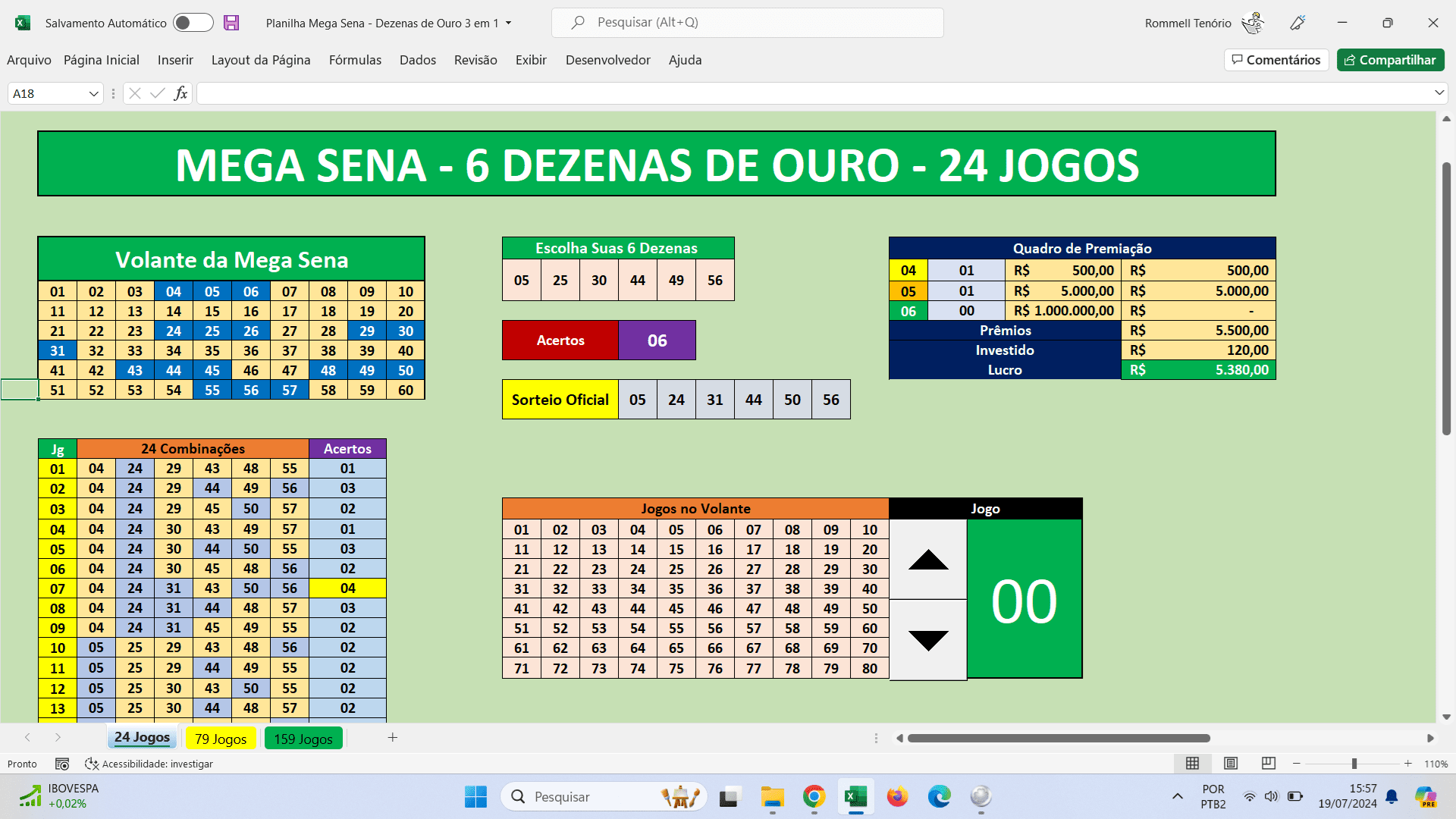Open File Explorer from taskbar
The height and width of the screenshot is (819, 1456).
[772, 797]
